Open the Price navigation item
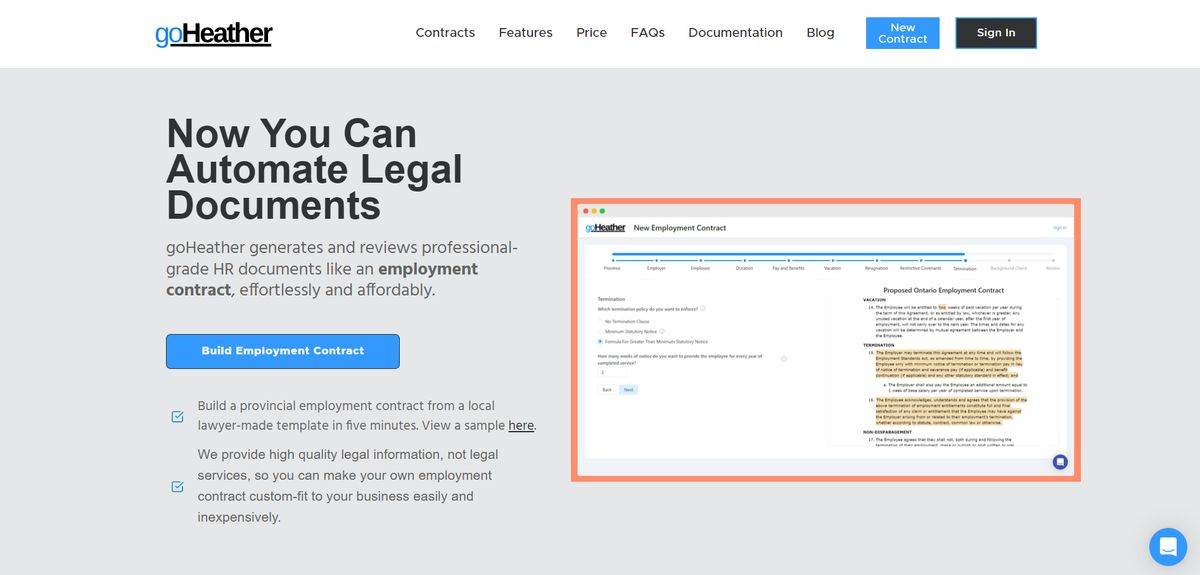This screenshot has height=575, width=1200. point(591,33)
